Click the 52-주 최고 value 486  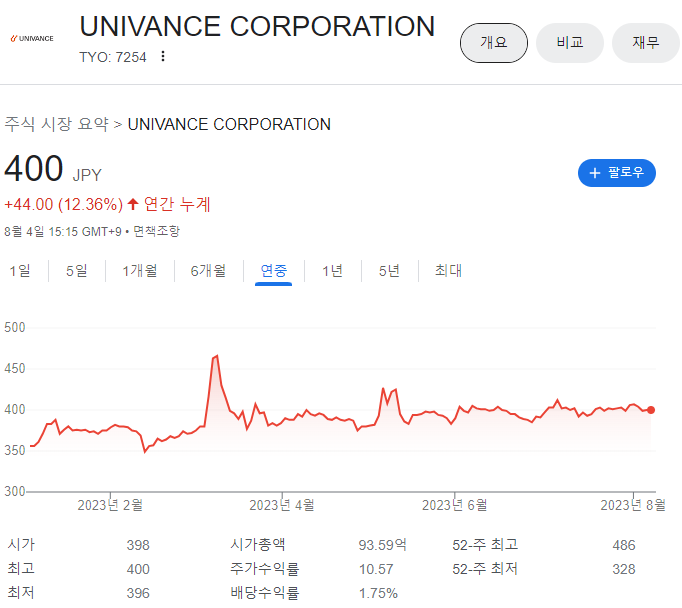point(624,545)
